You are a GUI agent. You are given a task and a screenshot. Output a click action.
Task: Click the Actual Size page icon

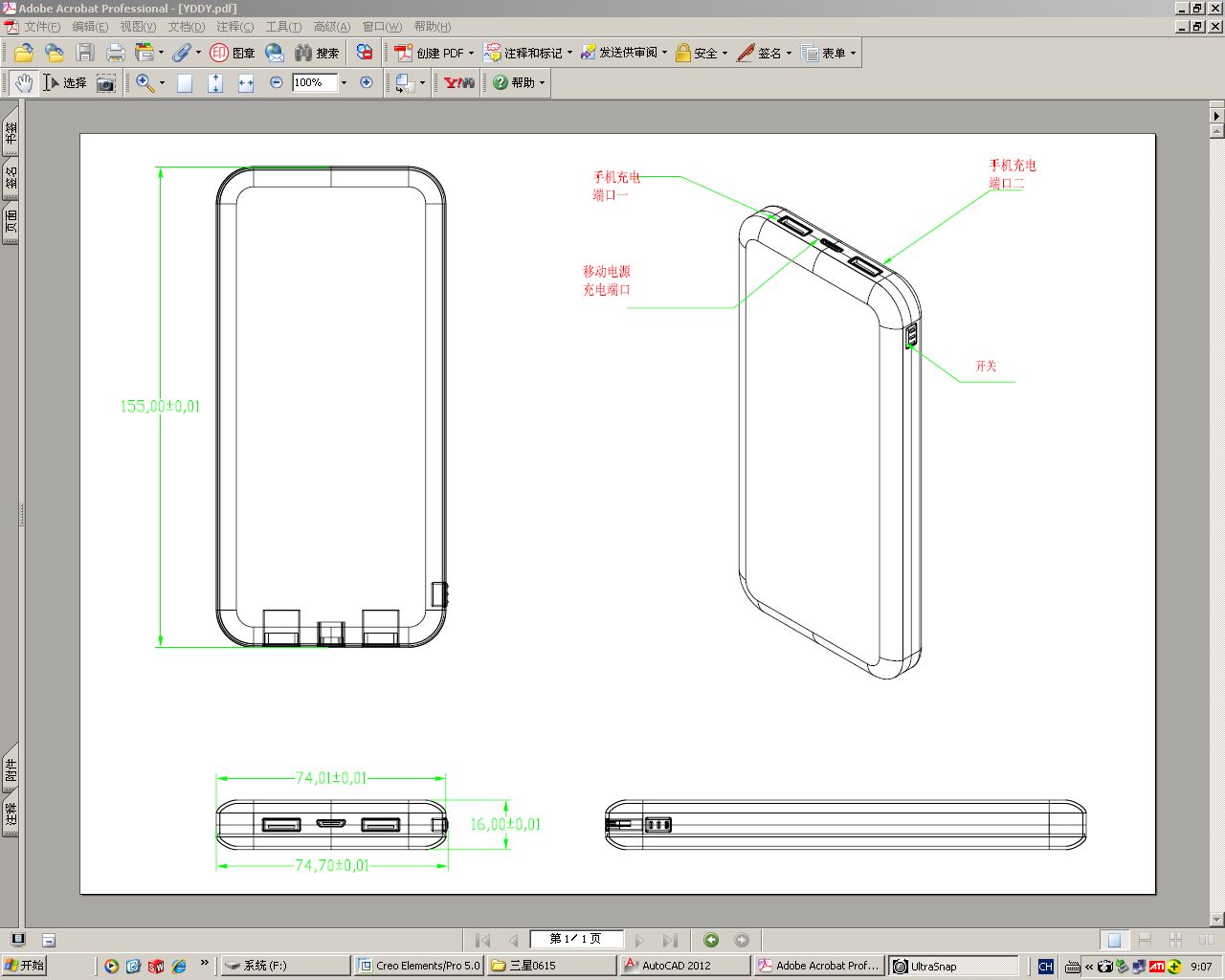(185, 83)
